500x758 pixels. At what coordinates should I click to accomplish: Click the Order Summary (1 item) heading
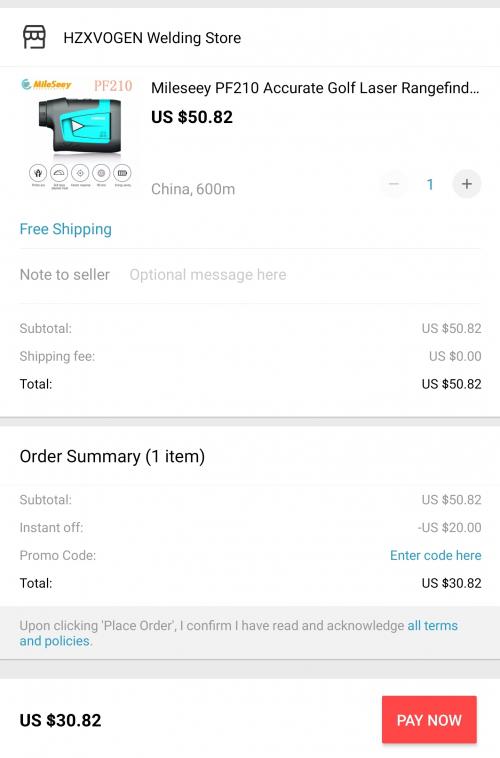[112, 456]
